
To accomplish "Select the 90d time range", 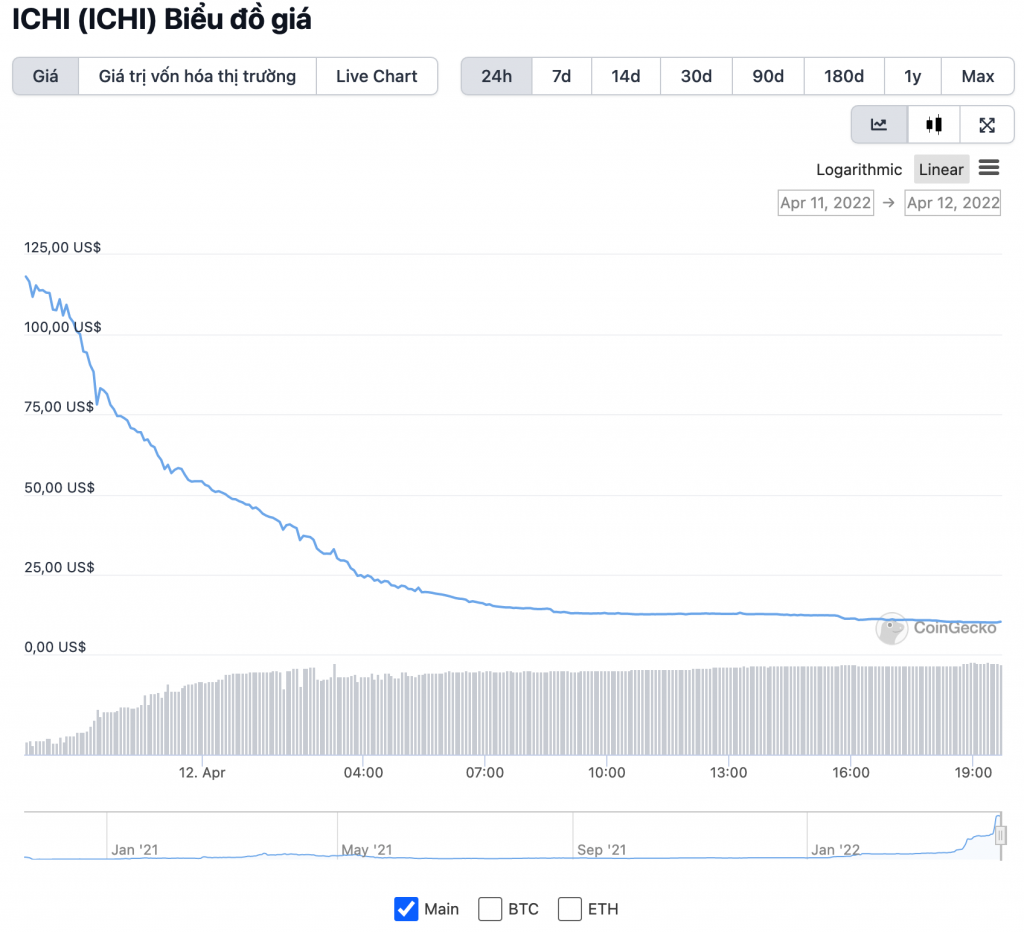I will coord(768,76).
